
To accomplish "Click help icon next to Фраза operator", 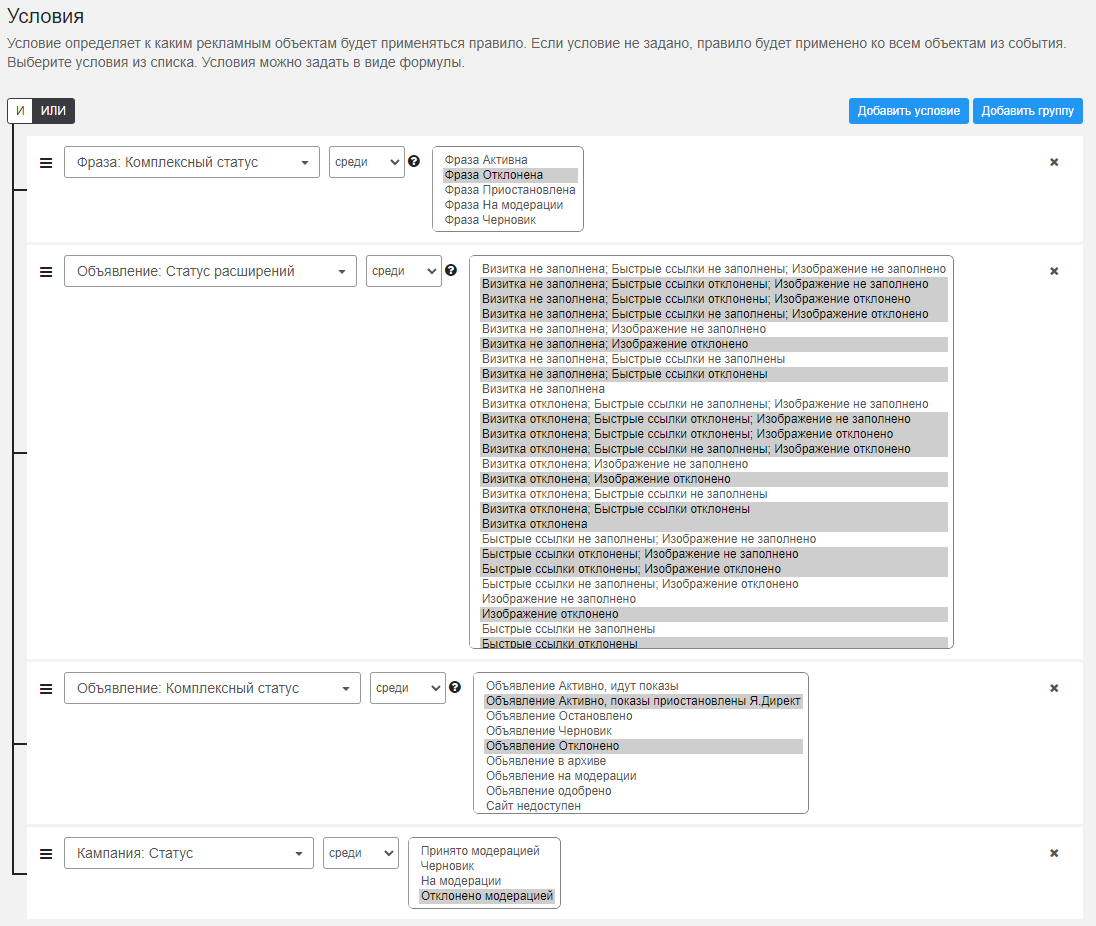I will click(414, 161).
